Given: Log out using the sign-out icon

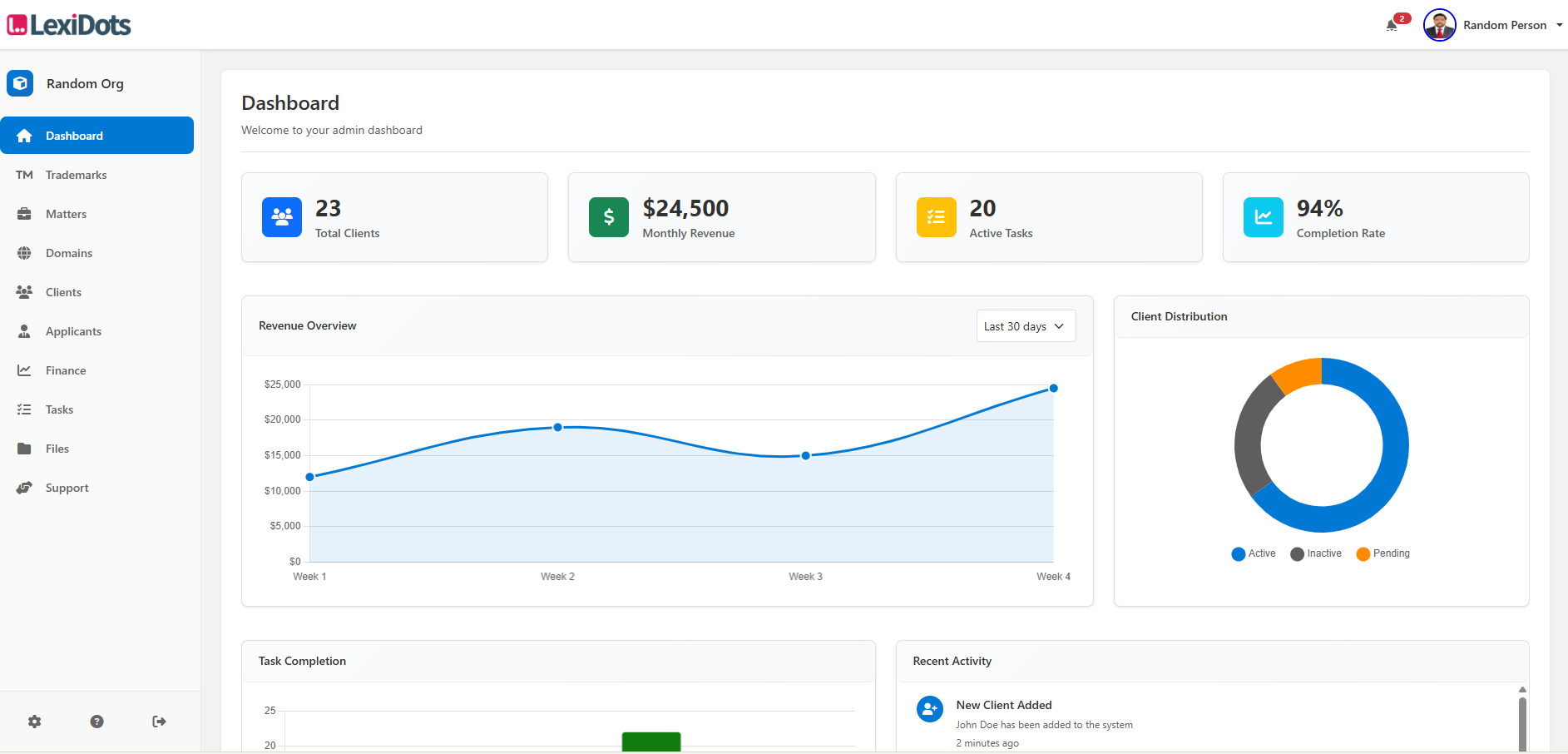Looking at the screenshot, I should coord(159,722).
